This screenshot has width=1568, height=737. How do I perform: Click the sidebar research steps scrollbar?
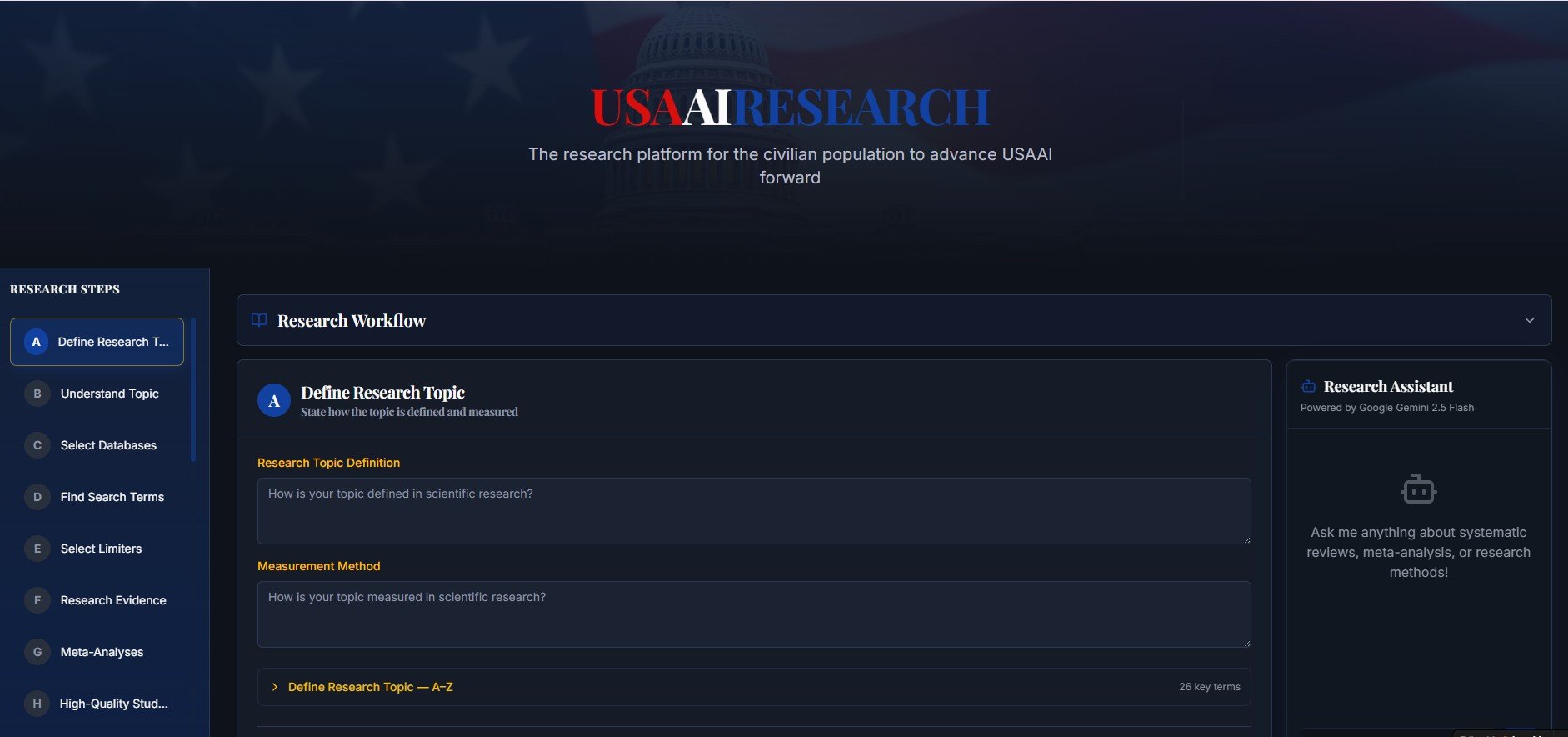[x=193, y=389]
